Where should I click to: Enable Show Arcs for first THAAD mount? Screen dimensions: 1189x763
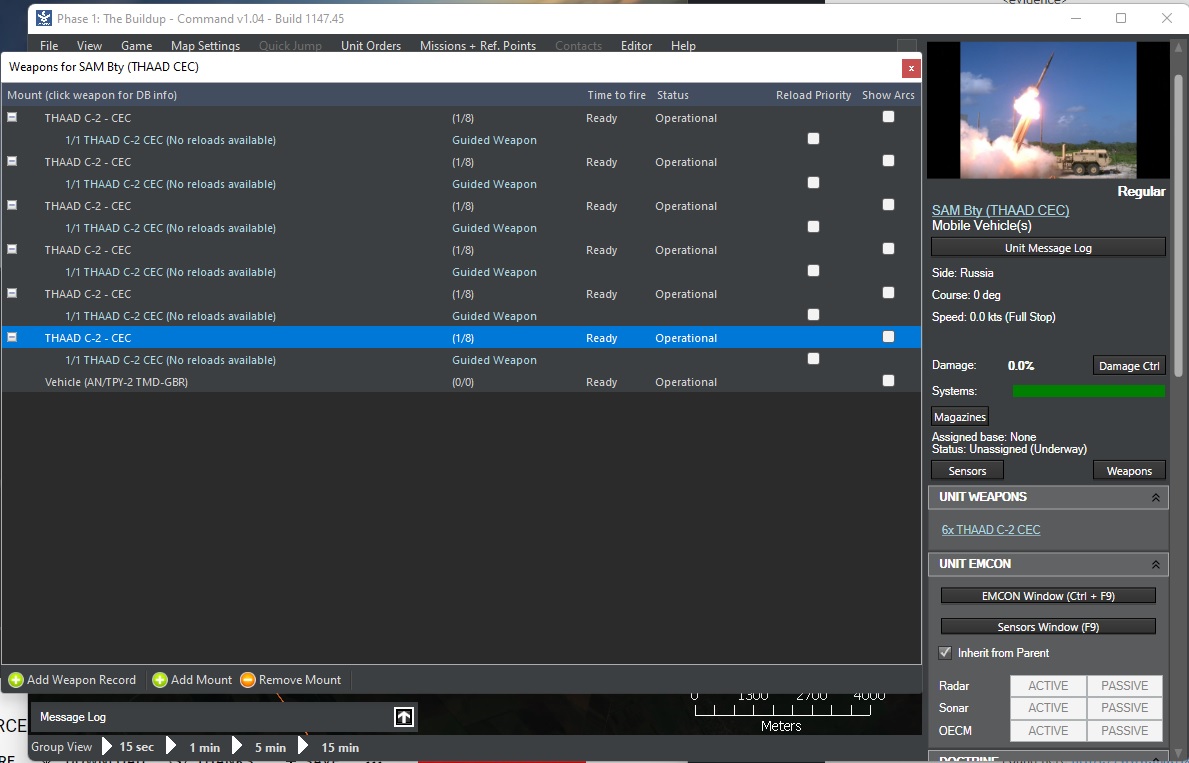(x=889, y=117)
